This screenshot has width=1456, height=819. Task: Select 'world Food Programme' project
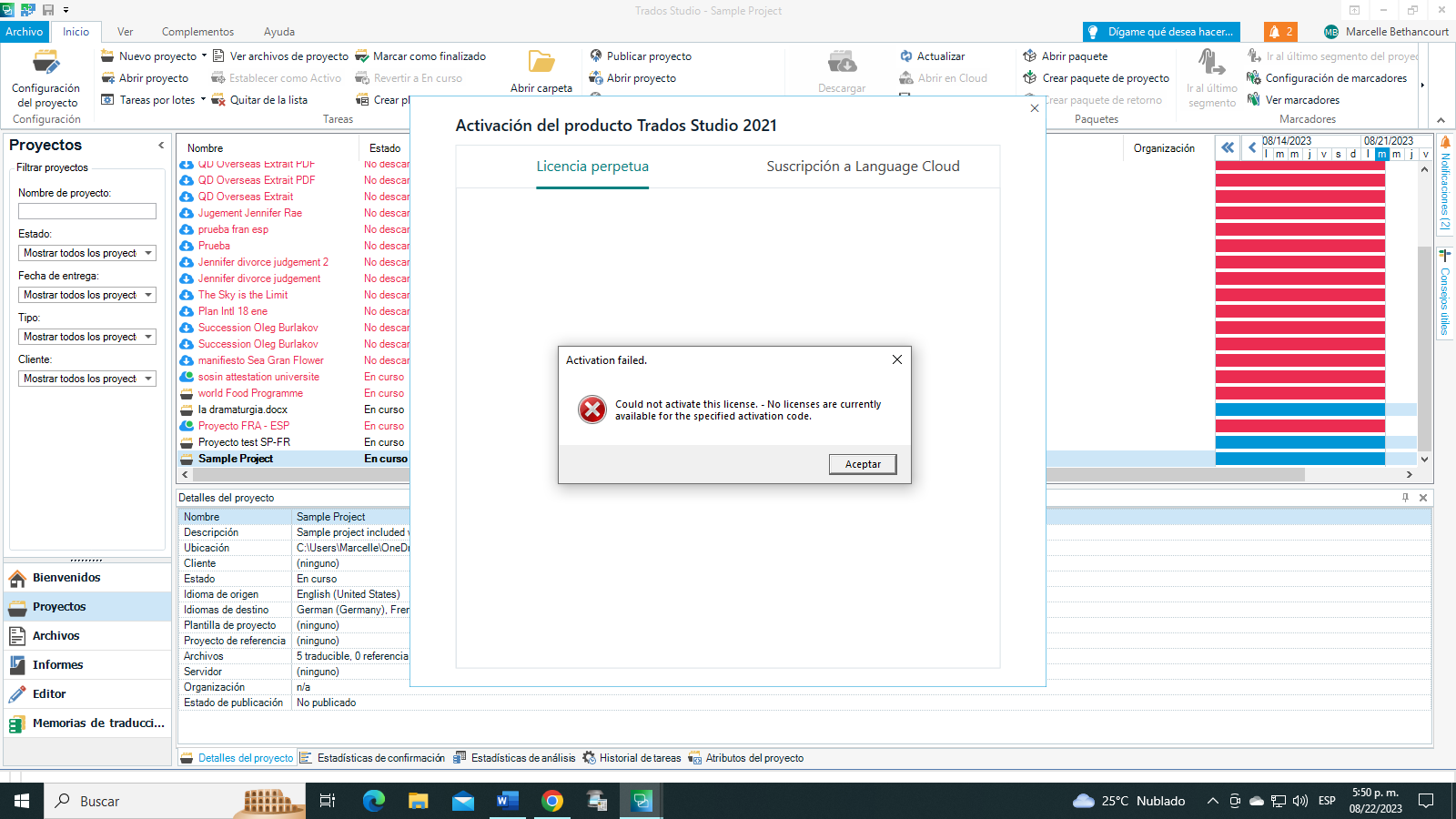tap(250, 393)
